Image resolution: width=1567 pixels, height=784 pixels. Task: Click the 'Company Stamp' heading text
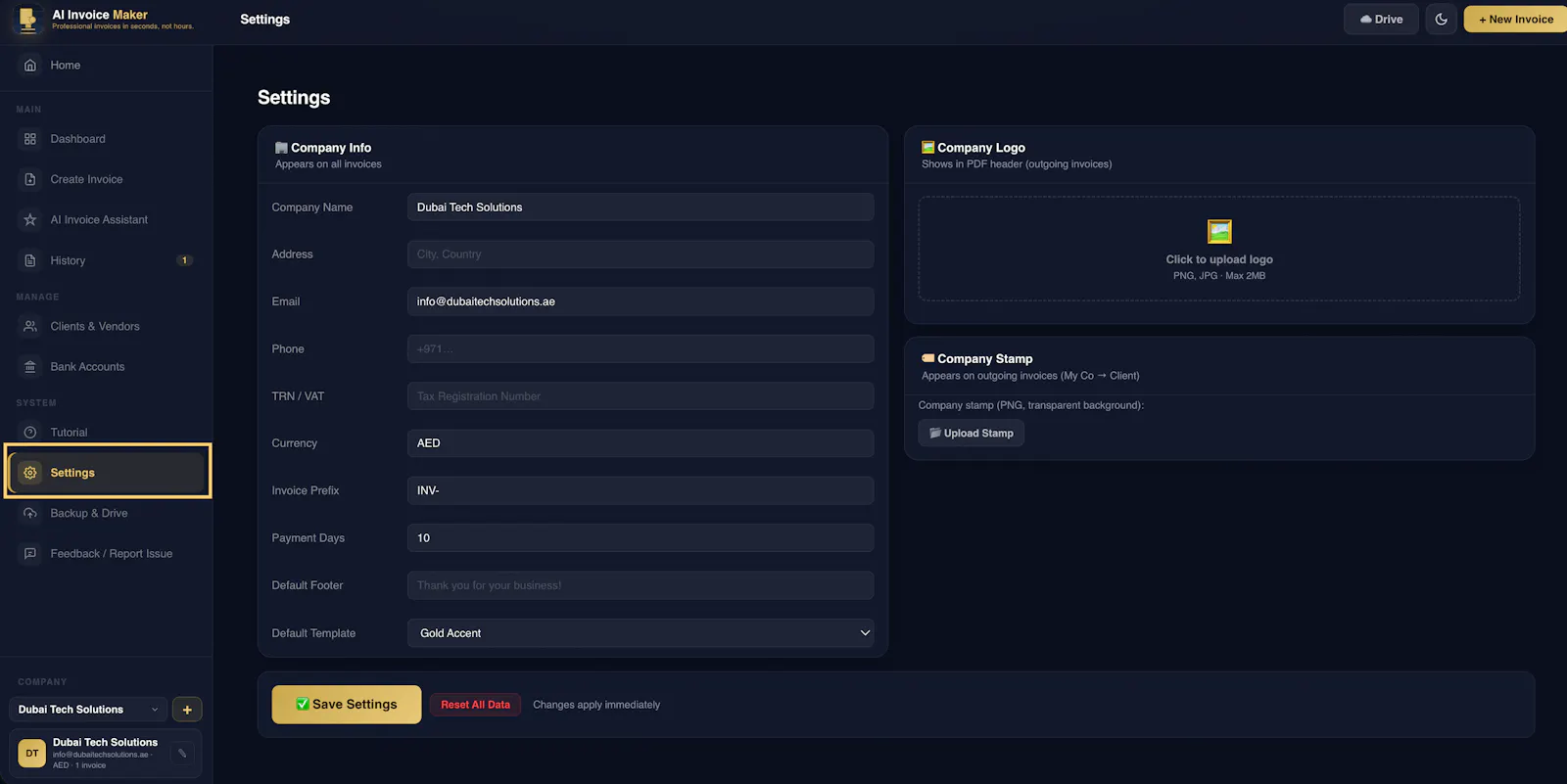985,359
